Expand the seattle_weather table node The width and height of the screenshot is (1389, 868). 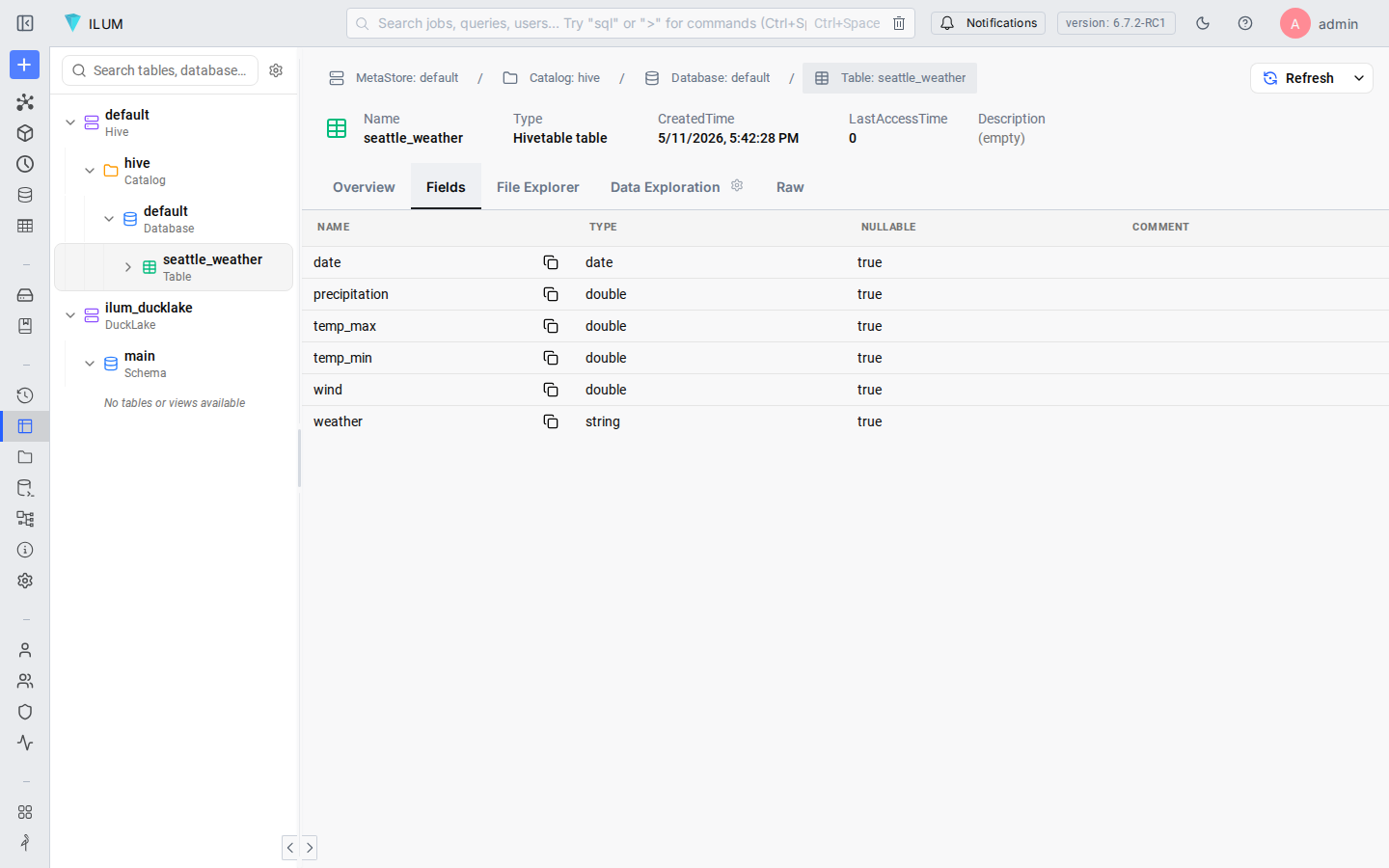(128, 267)
